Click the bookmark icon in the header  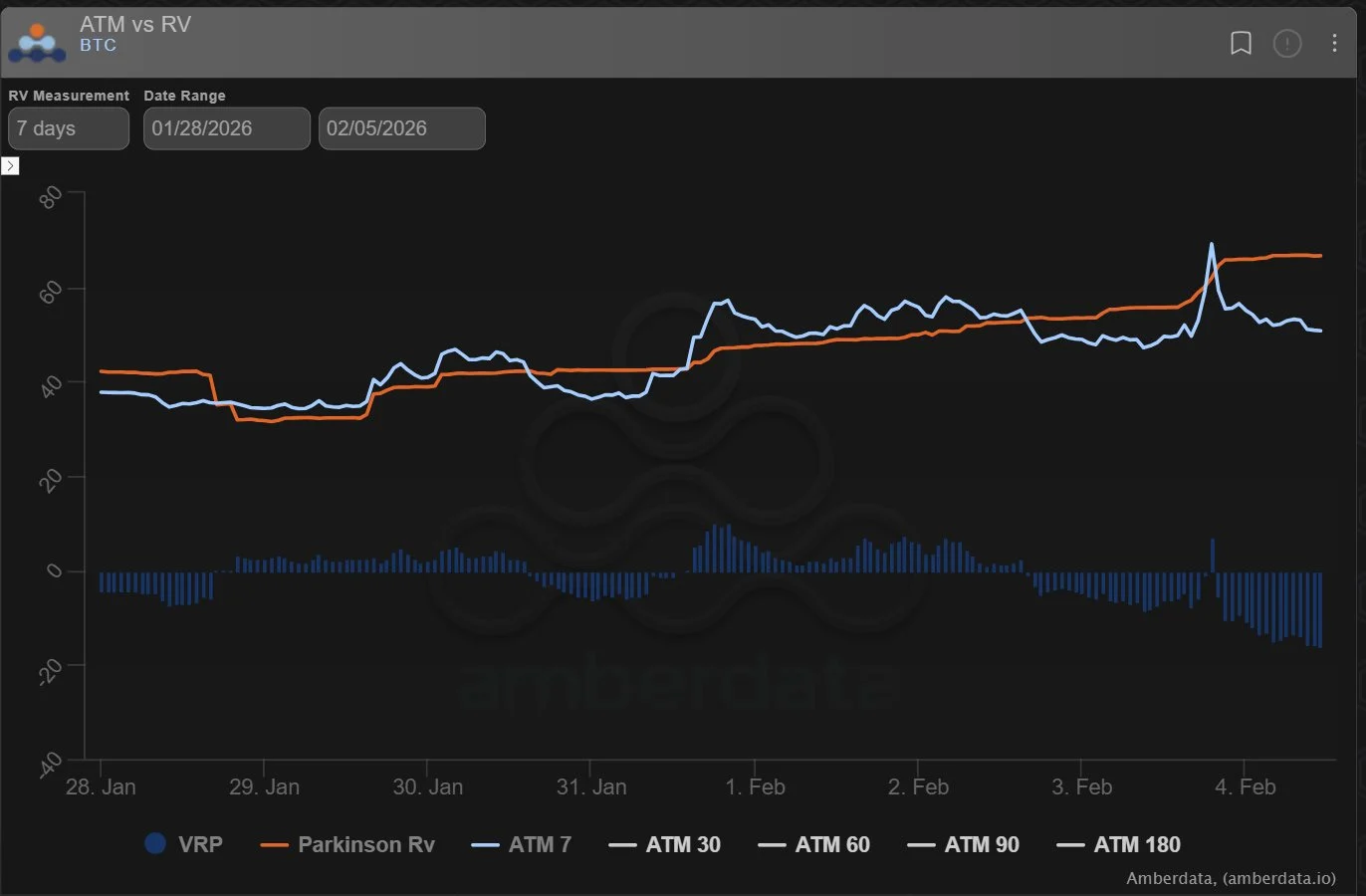click(x=1241, y=43)
